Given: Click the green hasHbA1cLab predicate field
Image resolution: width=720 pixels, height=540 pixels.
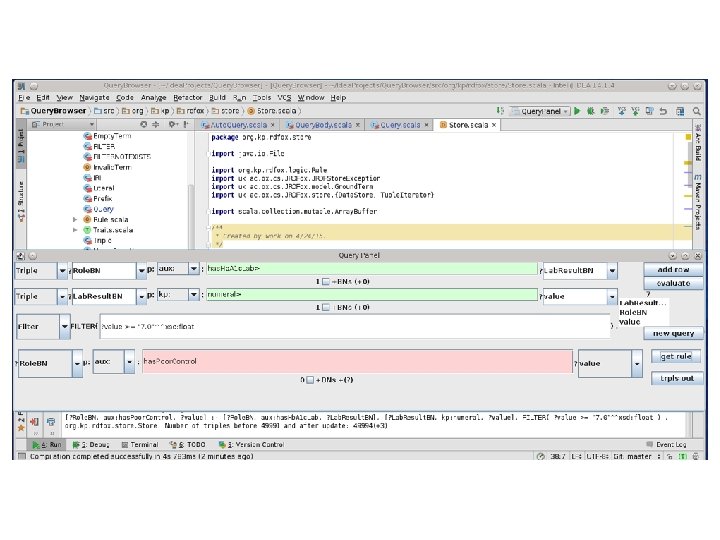Looking at the screenshot, I should [x=371, y=269].
